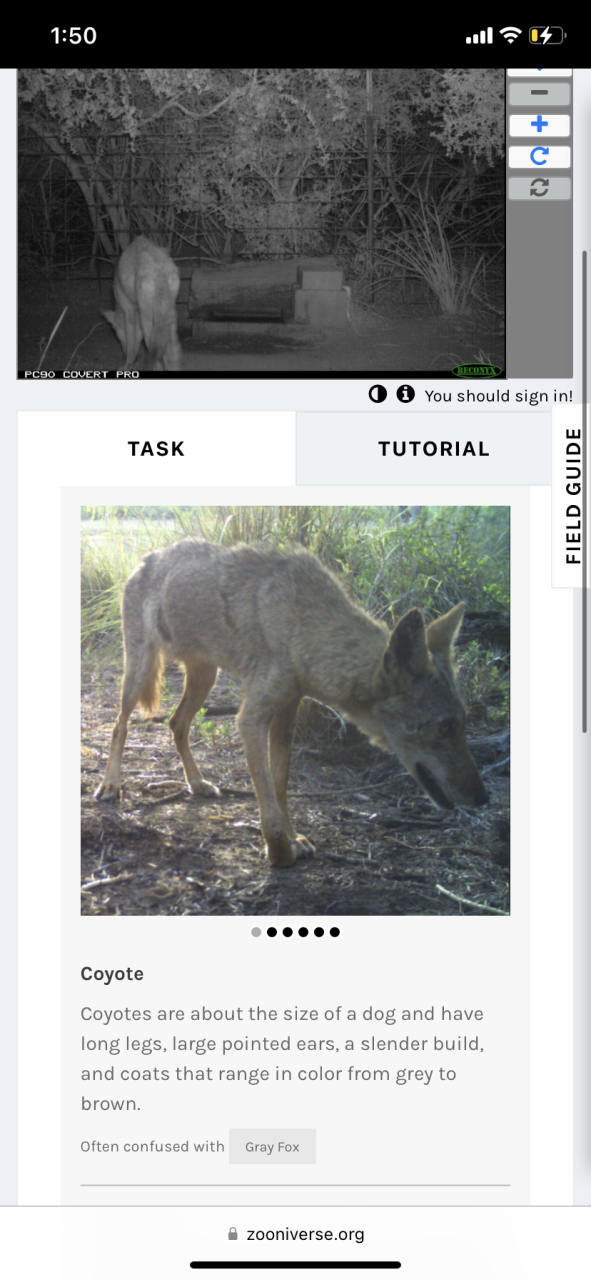Open the subject info icon

click(x=405, y=394)
